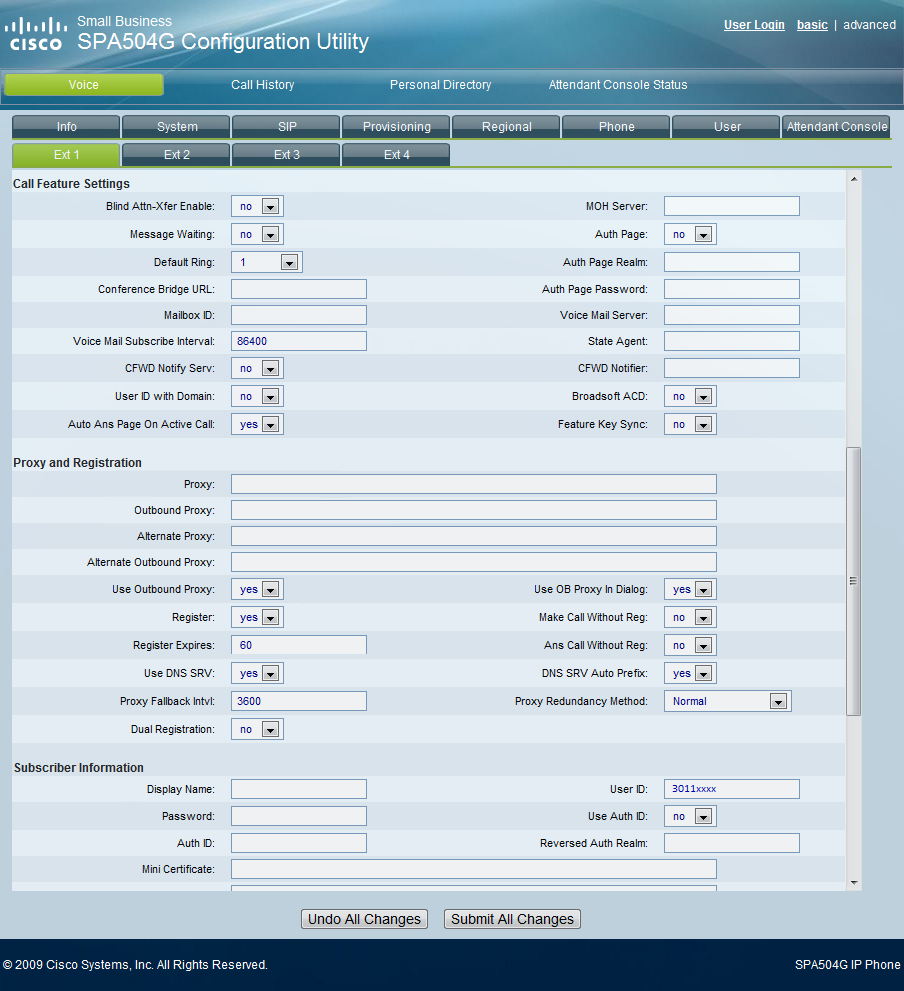Click the Proxy input field
The image size is (904, 991).
473,484
